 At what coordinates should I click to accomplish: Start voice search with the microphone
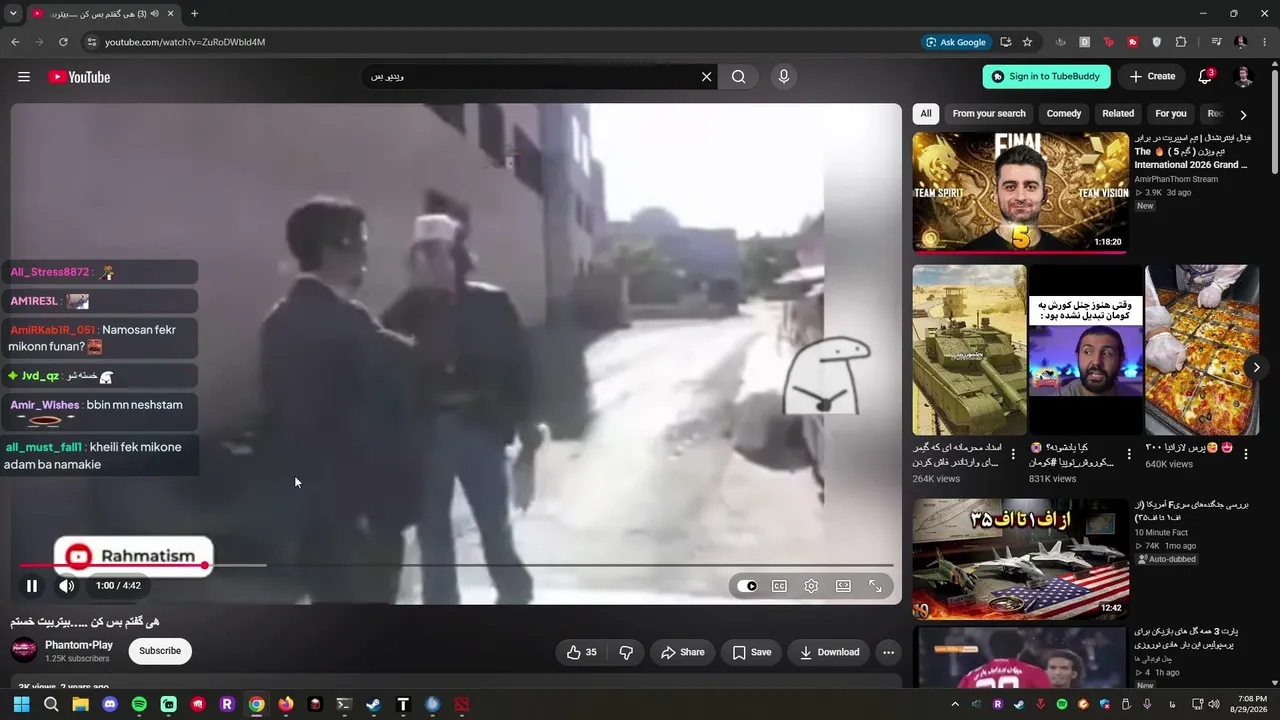[784, 77]
